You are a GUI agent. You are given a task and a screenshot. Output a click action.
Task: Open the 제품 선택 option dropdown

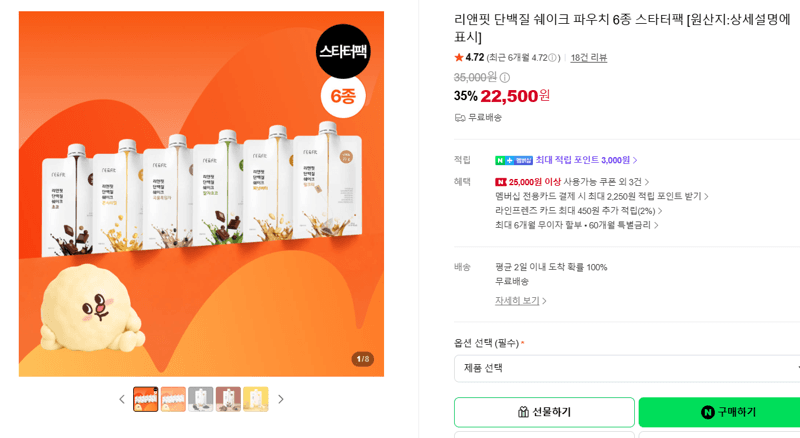click(x=627, y=368)
